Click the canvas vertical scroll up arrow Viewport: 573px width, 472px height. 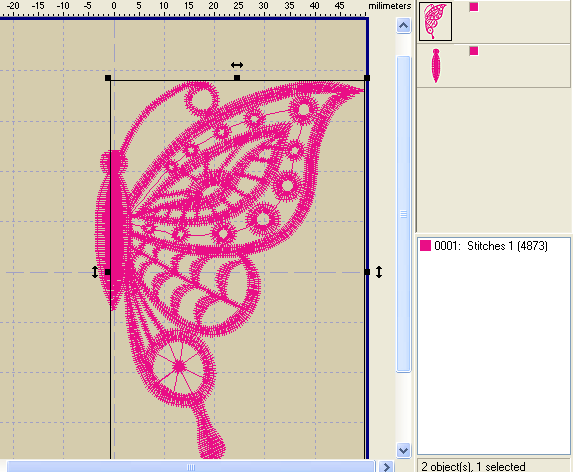[403, 26]
